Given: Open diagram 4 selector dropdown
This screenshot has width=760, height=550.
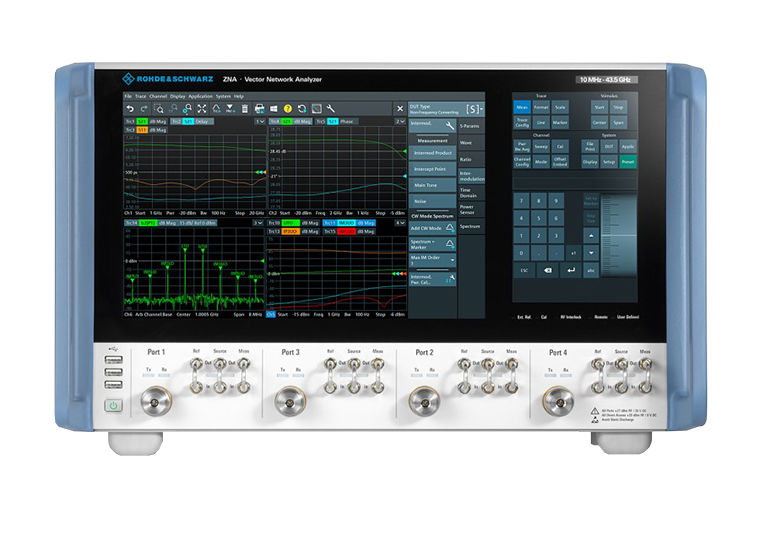Looking at the screenshot, I should (400, 223).
